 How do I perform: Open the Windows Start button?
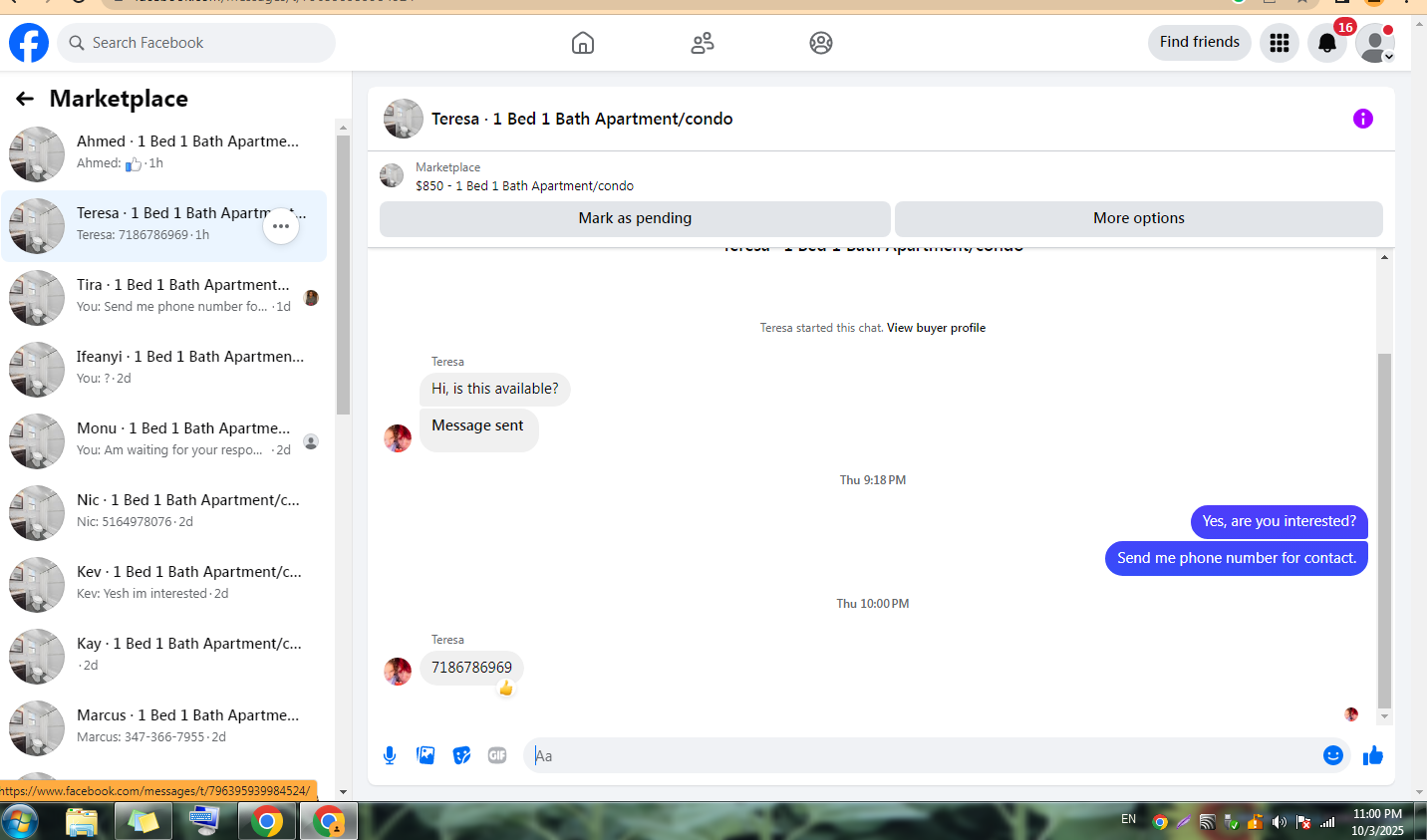pyautogui.click(x=20, y=822)
